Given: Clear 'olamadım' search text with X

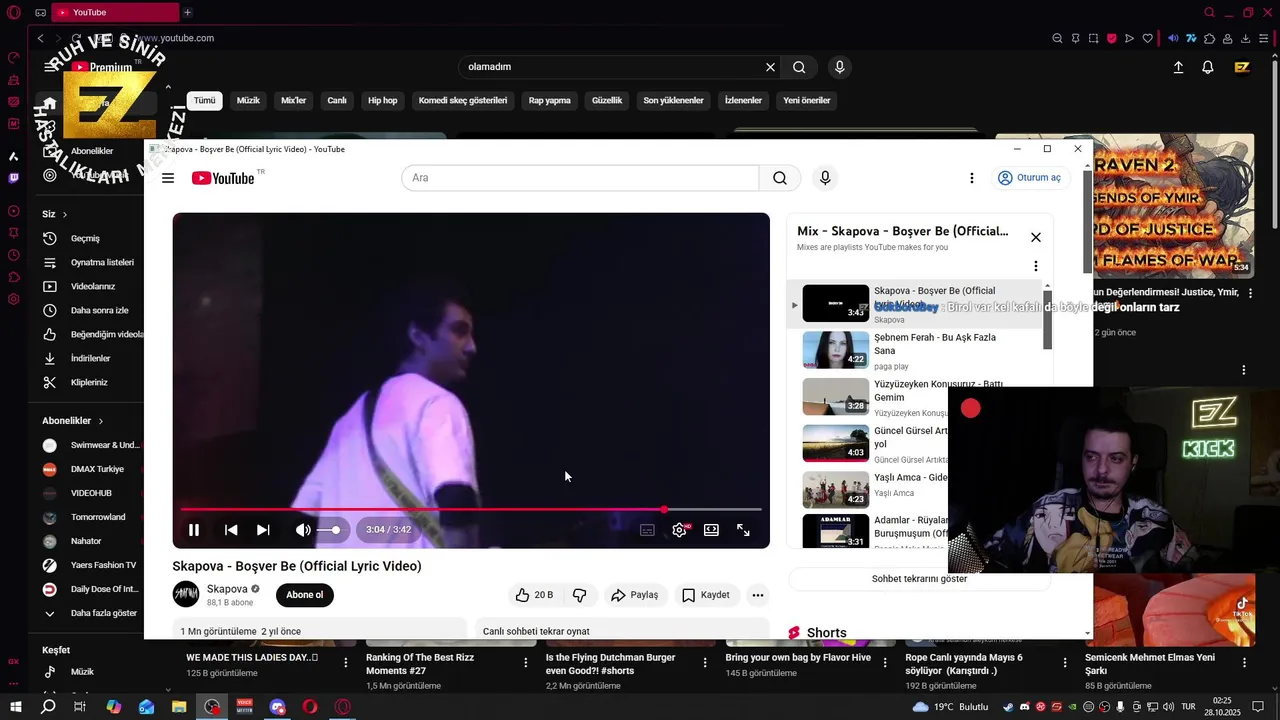Looking at the screenshot, I should tap(770, 67).
